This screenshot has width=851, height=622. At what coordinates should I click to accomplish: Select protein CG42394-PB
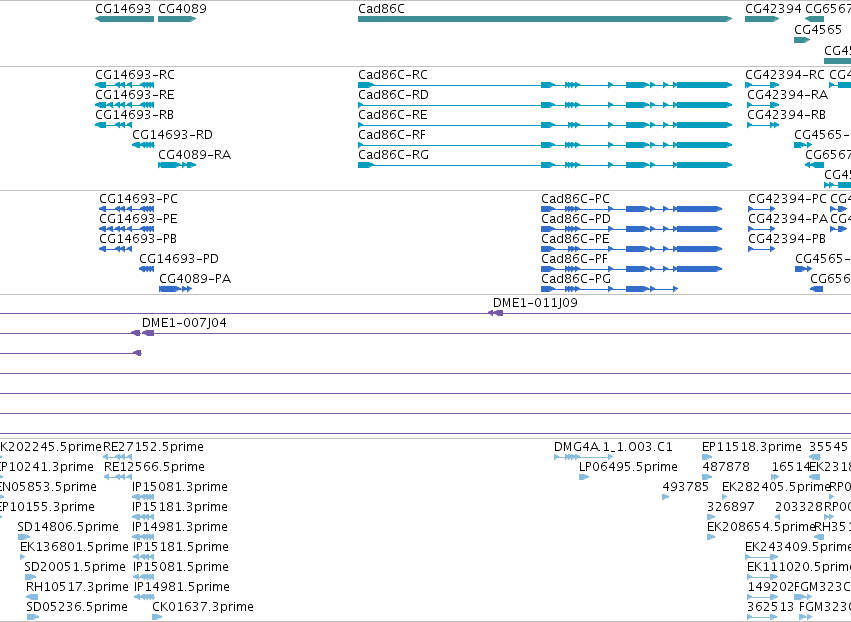point(787,239)
